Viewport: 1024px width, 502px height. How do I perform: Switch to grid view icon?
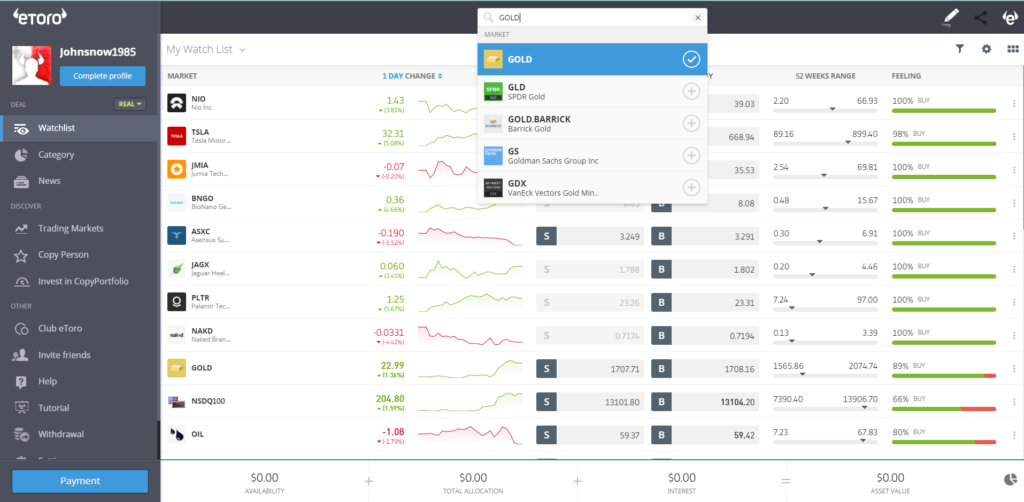tap(1013, 49)
